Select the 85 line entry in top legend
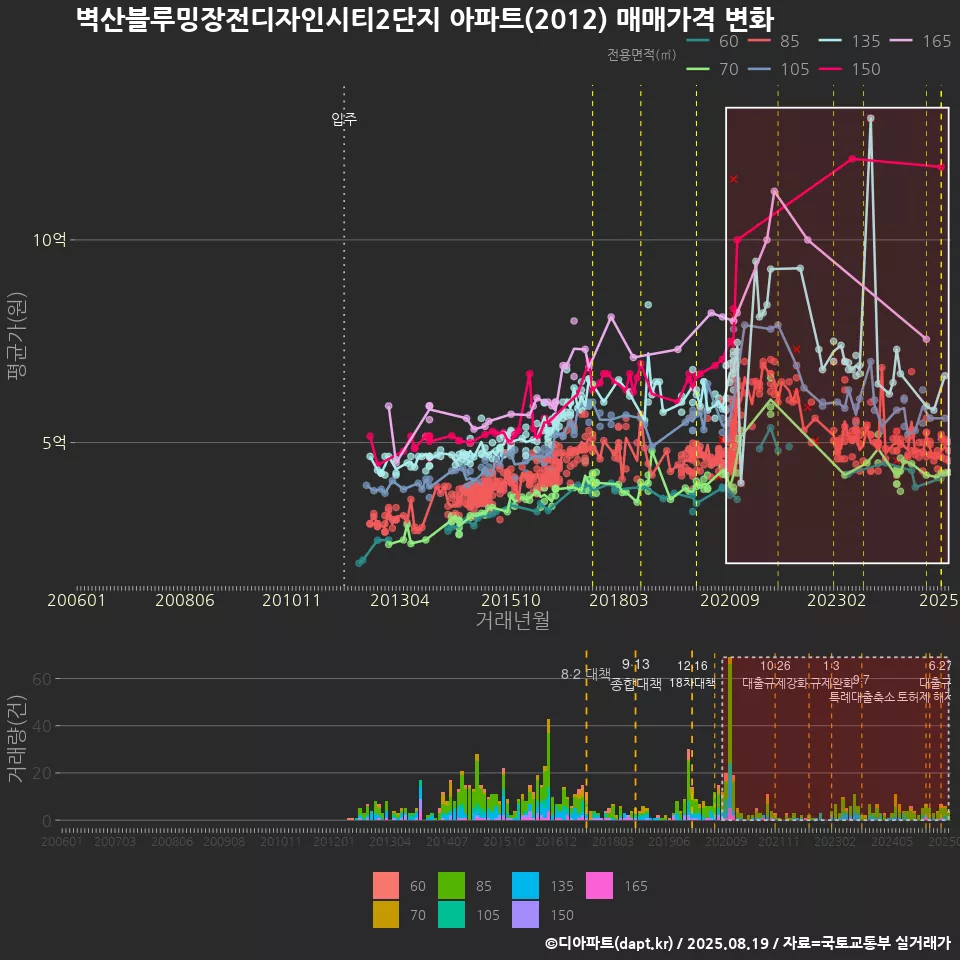960x960 pixels. click(x=774, y=41)
